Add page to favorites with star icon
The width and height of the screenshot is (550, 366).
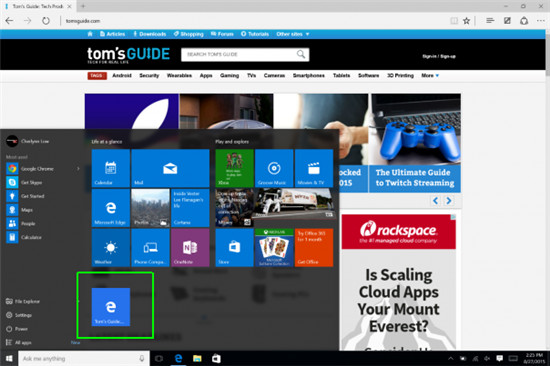pos(466,21)
